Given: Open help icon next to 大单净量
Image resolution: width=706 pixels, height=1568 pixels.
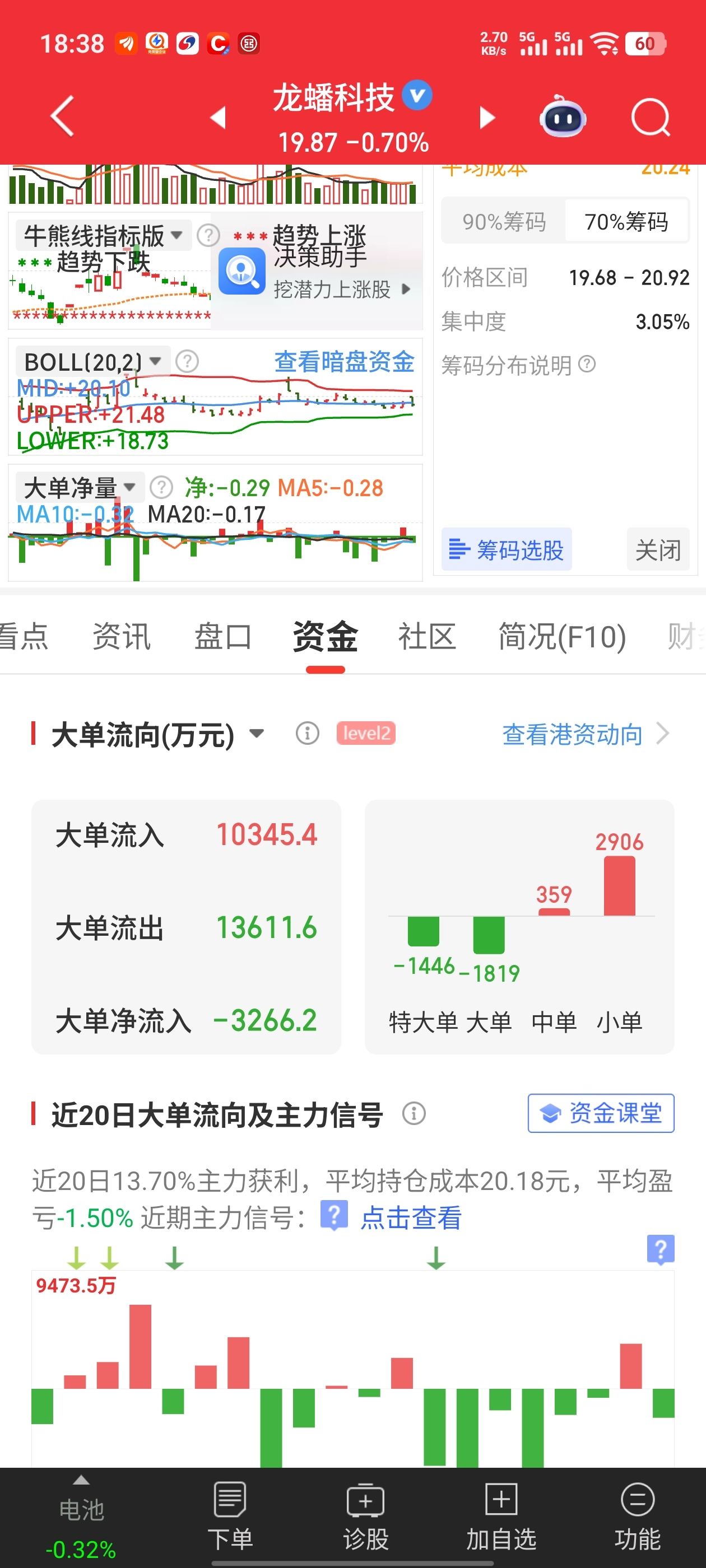Looking at the screenshot, I should (x=161, y=487).
